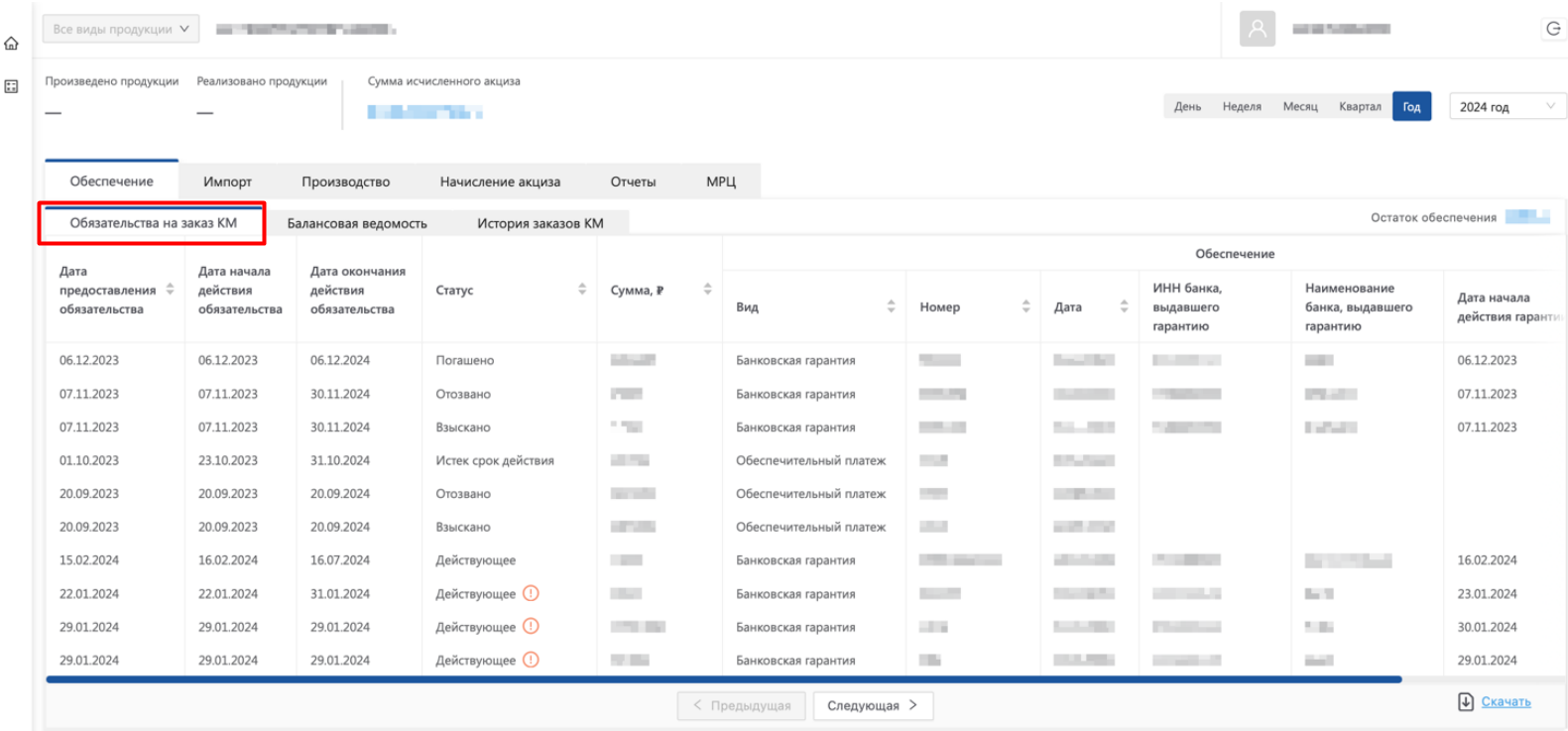Switch to the Обеспечение tab
The image size is (1568, 731).
111,181
